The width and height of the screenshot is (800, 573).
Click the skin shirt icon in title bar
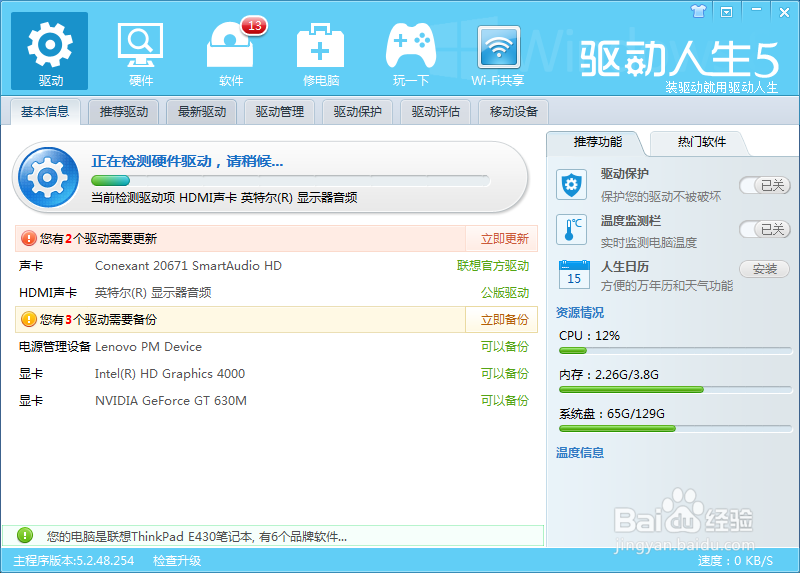coord(698,11)
